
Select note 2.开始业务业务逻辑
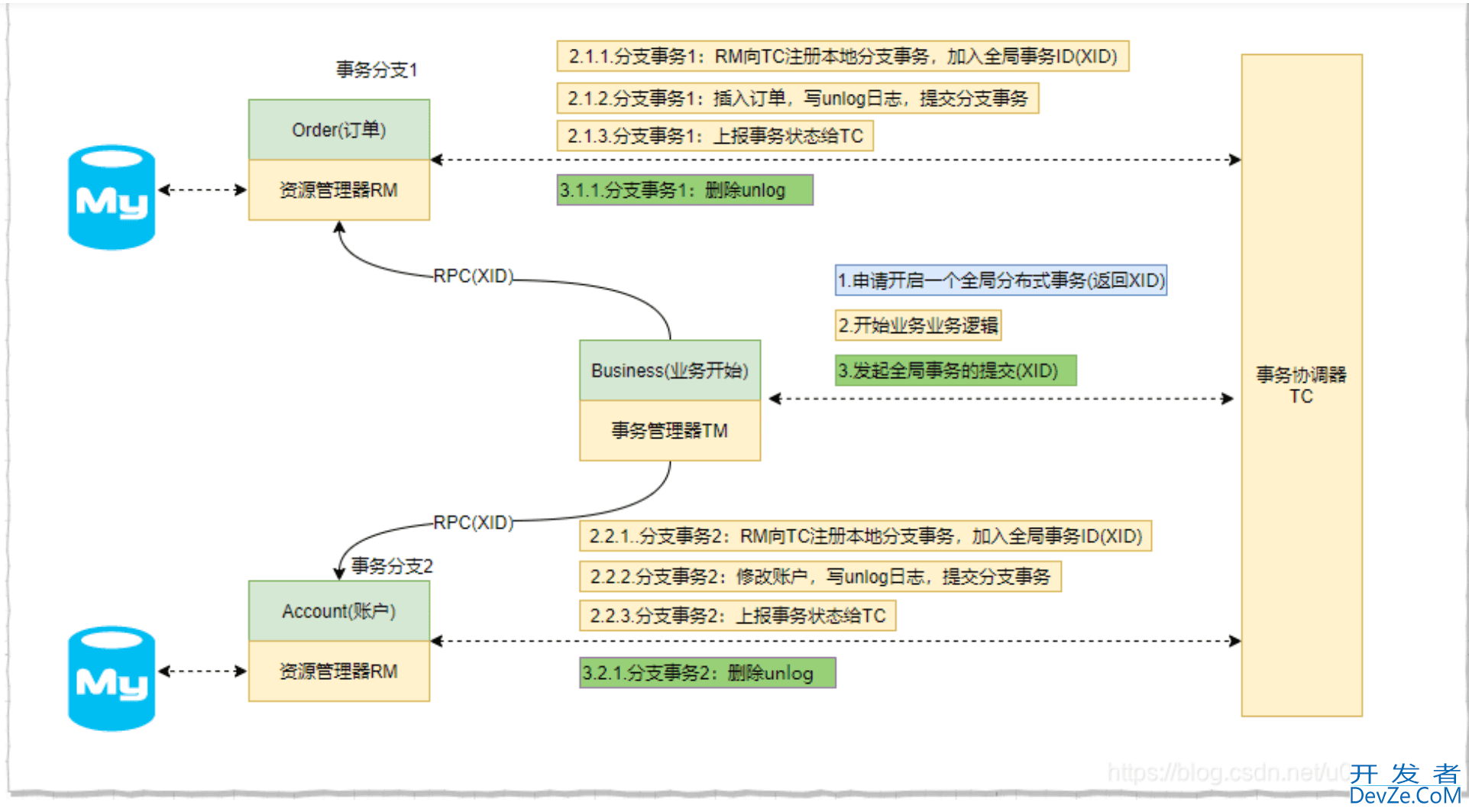(x=918, y=325)
